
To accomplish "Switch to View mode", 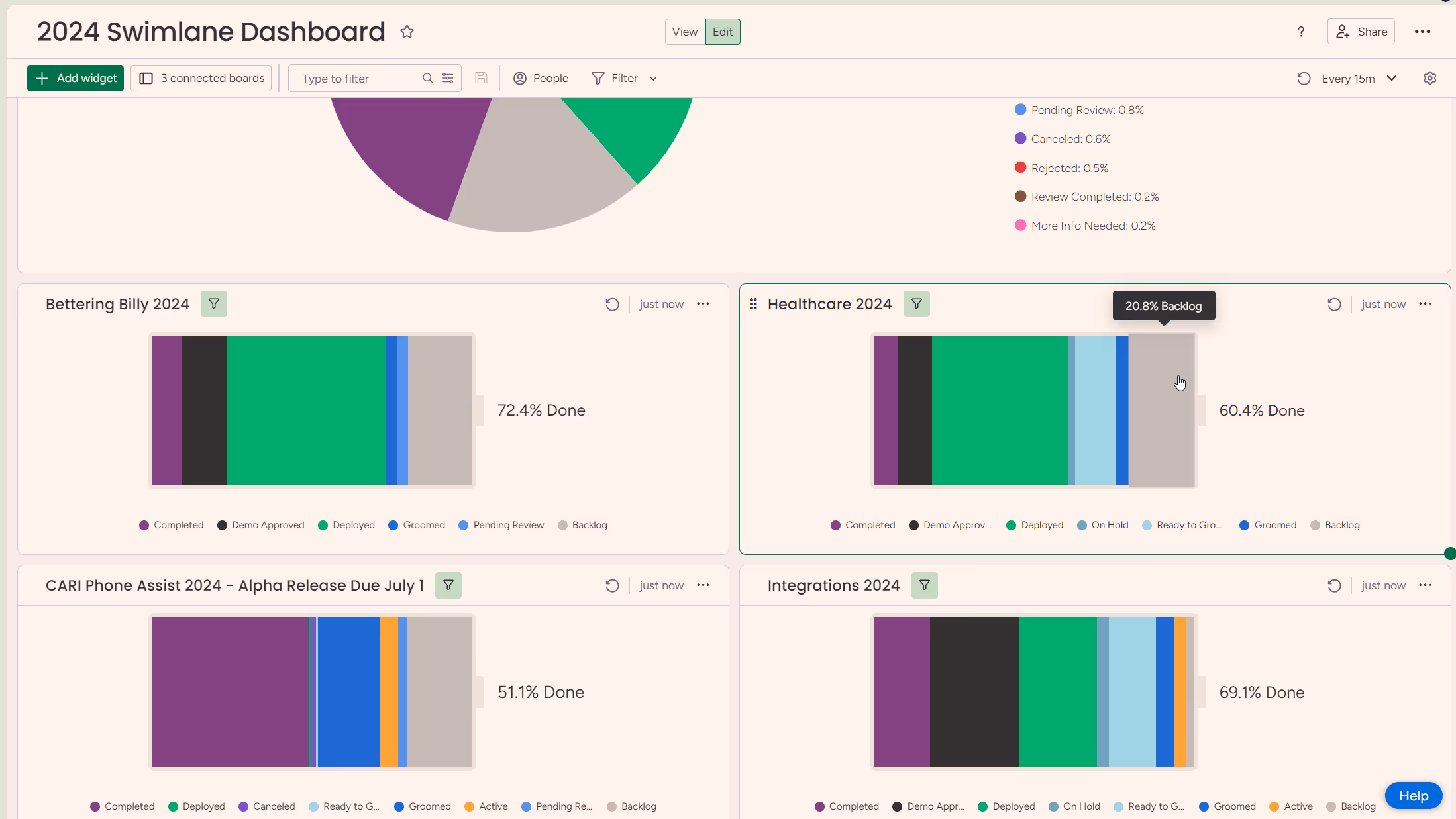I will click(x=685, y=32).
